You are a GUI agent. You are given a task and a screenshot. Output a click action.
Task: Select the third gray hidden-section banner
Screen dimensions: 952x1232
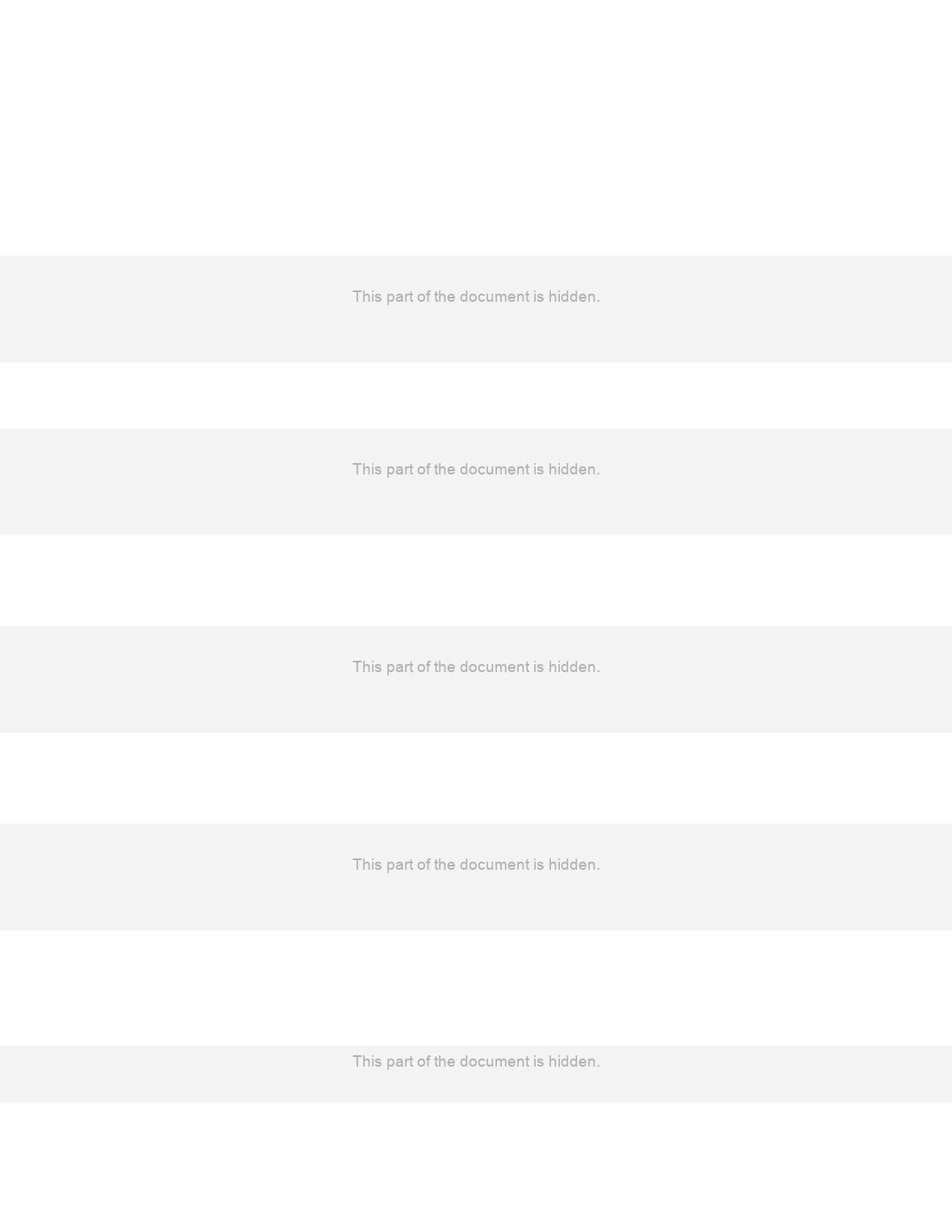pyautogui.click(x=476, y=679)
